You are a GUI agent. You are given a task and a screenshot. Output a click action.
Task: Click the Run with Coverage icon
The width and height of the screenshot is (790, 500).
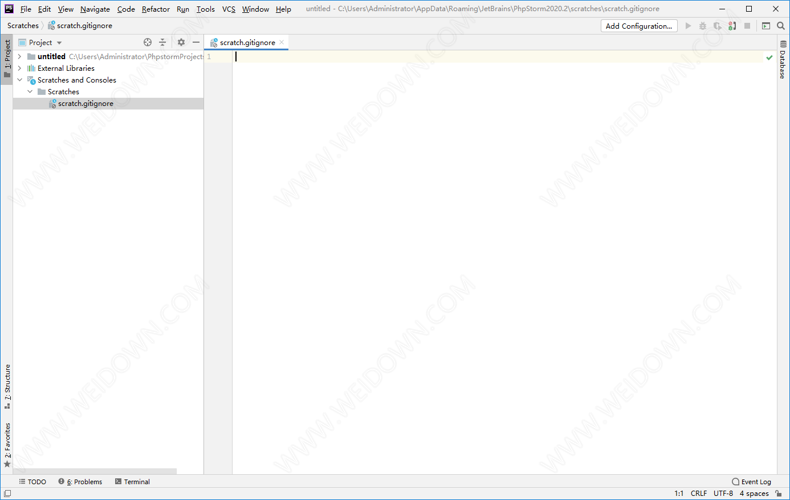717,26
